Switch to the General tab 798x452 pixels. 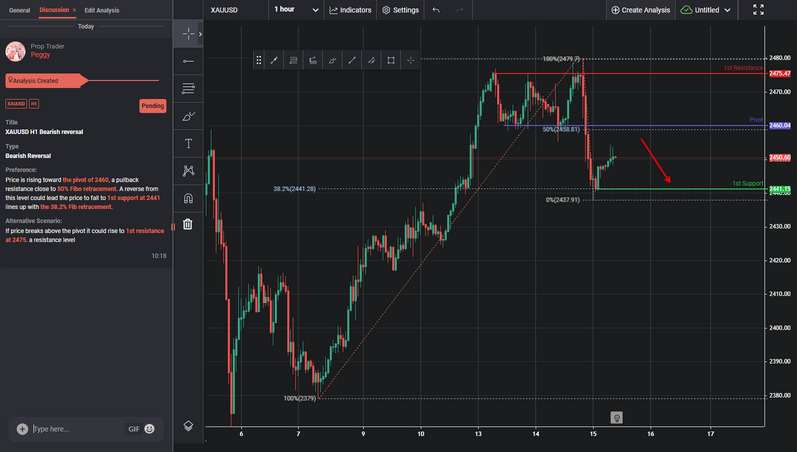pos(19,10)
